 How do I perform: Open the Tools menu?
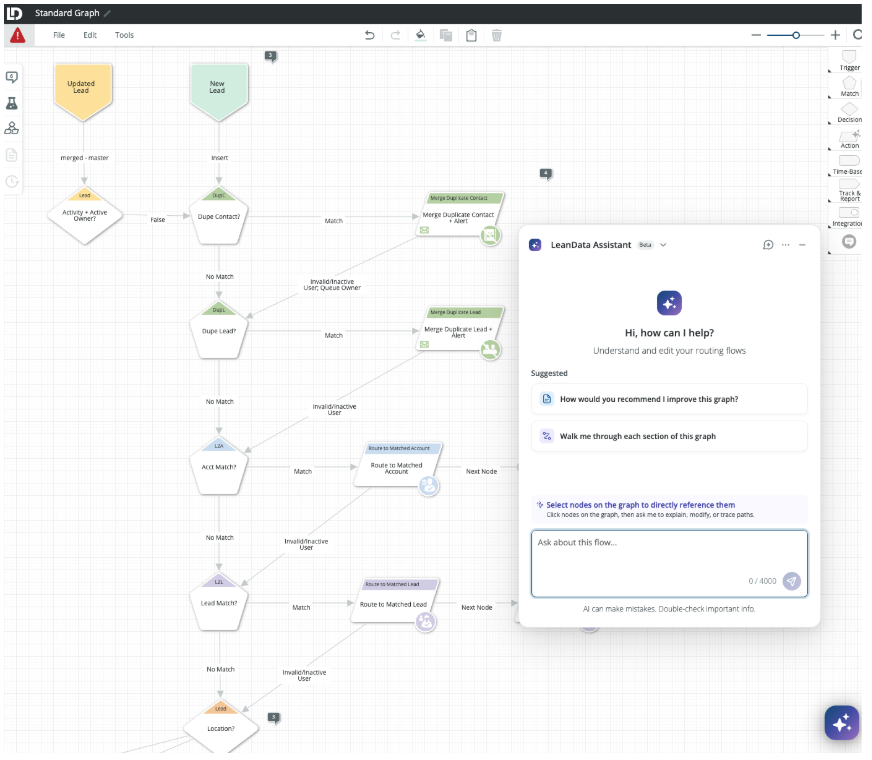click(125, 35)
